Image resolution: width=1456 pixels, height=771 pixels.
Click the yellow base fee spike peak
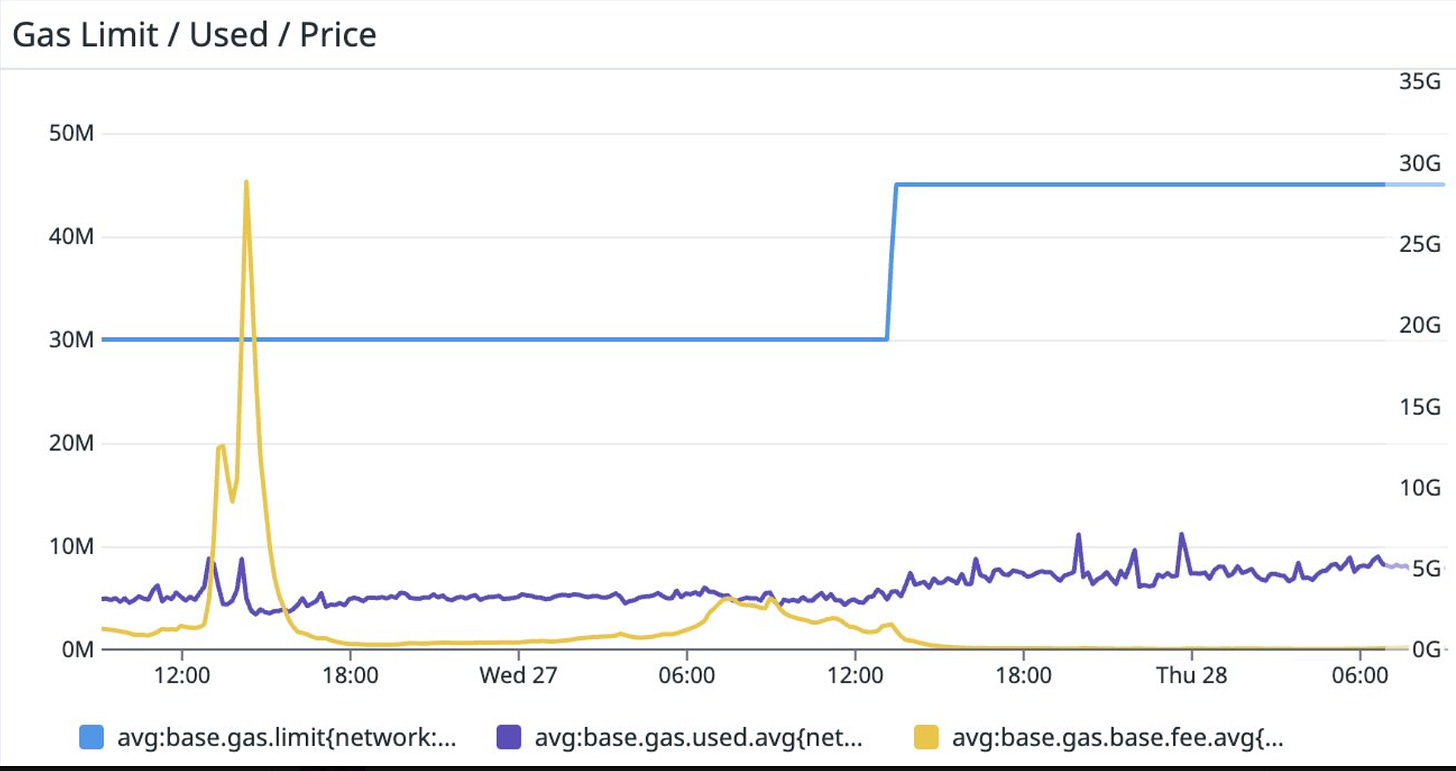(246, 183)
